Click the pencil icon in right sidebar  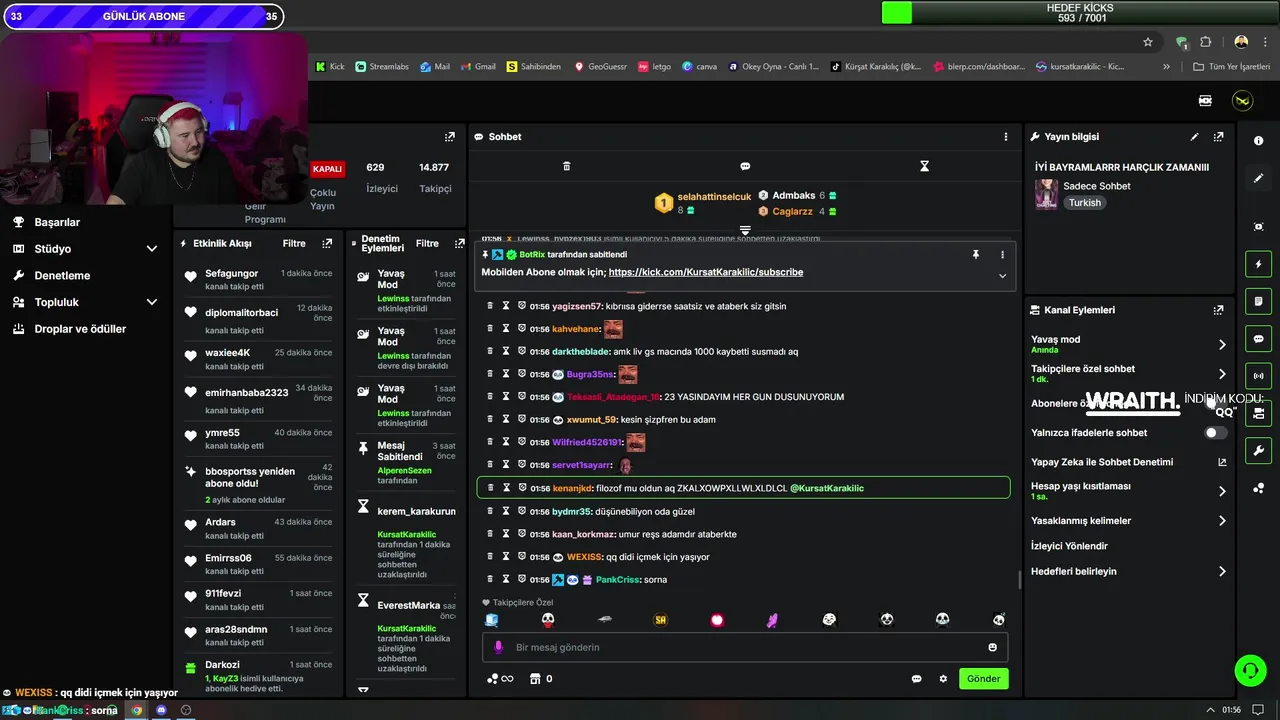click(1258, 178)
